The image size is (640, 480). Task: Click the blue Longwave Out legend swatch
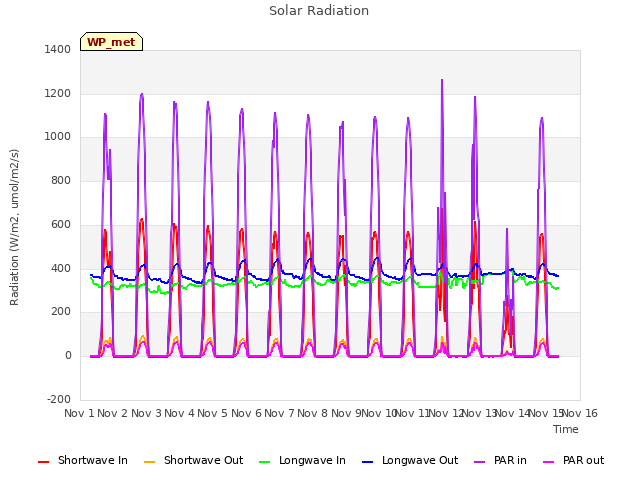click(367, 462)
